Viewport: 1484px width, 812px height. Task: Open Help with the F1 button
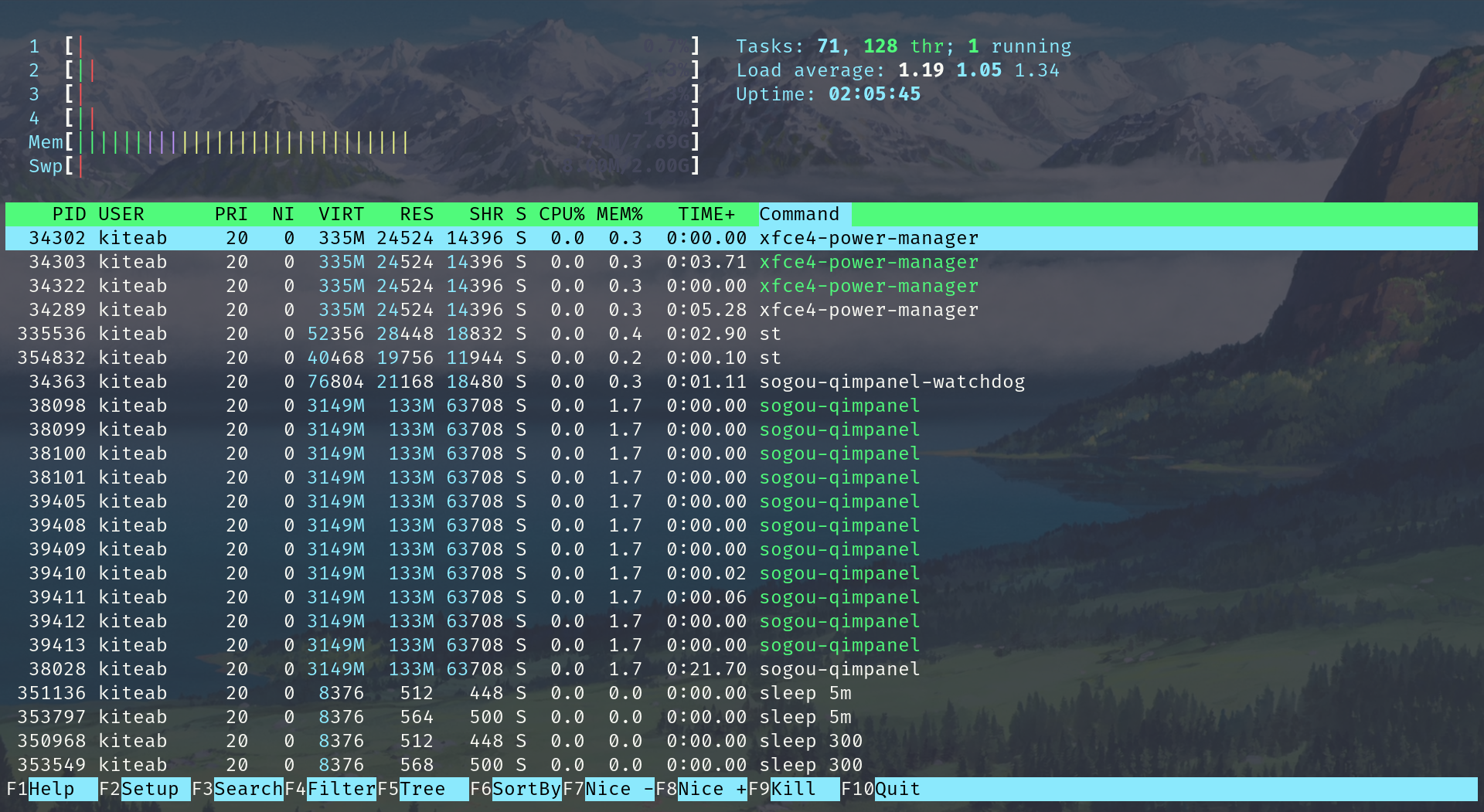[x=50, y=789]
